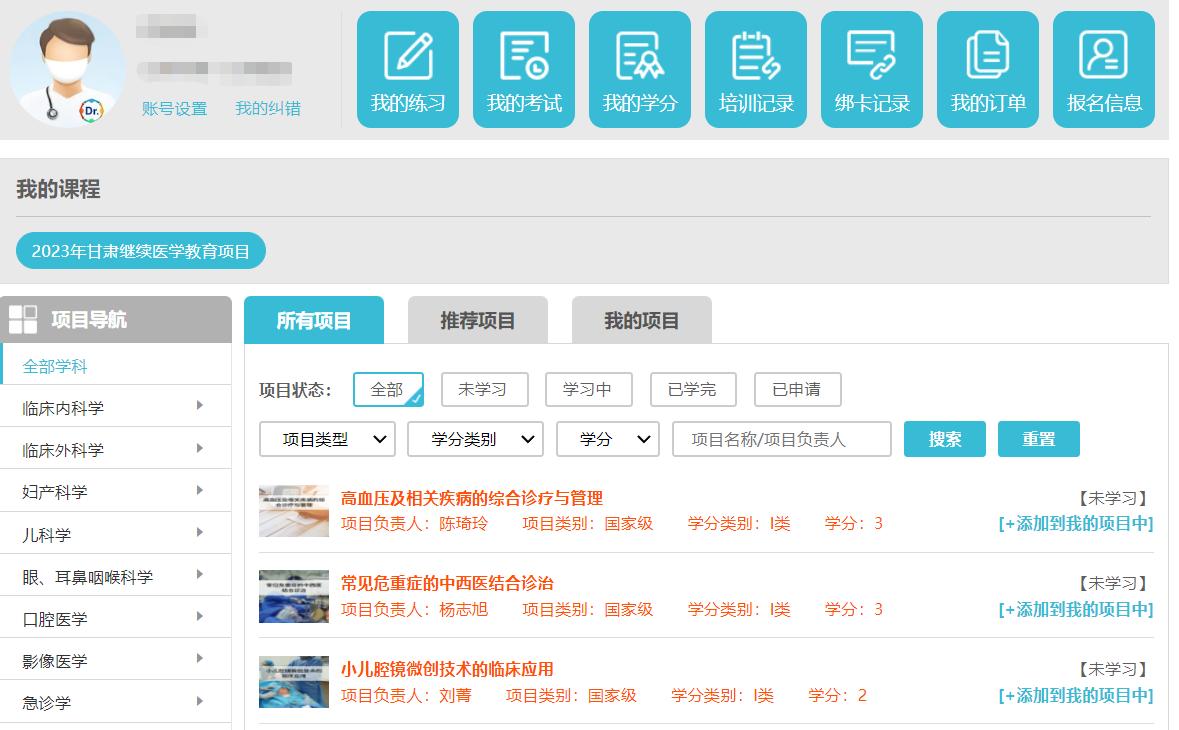Select the 未学习 status filter
Image resolution: width=1179 pixels, height=730 pixels.
point(485,390)
